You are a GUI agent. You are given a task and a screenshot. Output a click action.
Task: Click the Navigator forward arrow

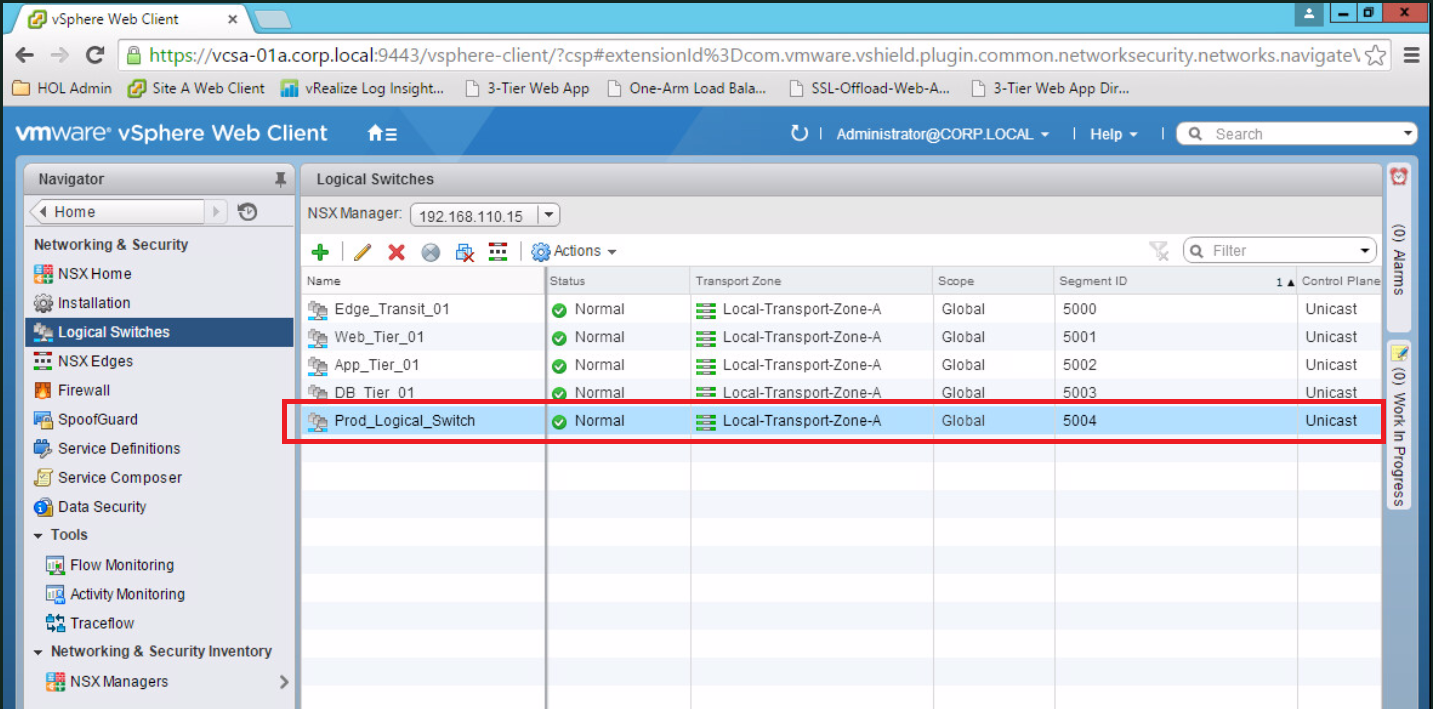217,212
